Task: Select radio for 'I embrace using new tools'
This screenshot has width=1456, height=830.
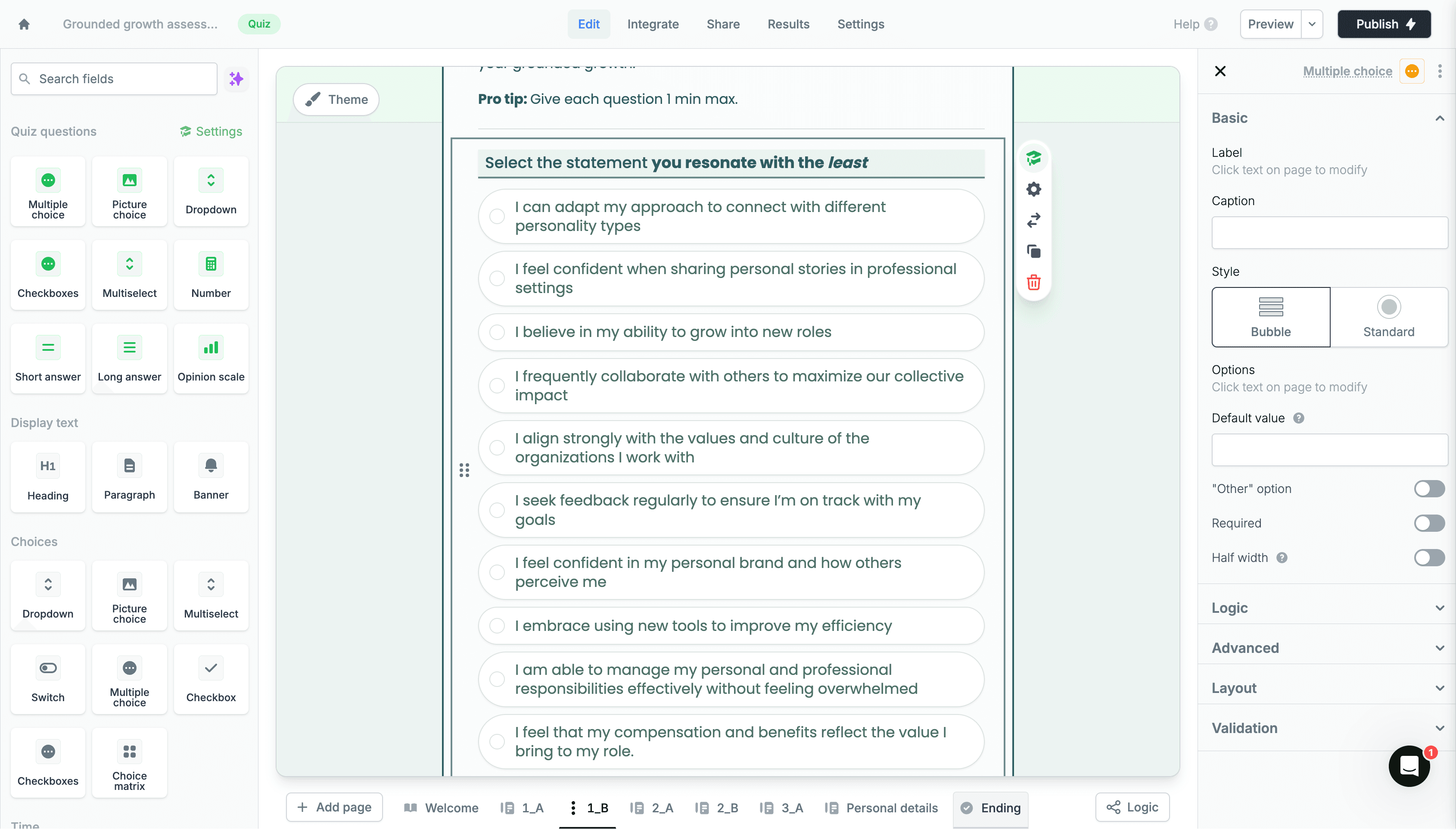Action: 497,626
